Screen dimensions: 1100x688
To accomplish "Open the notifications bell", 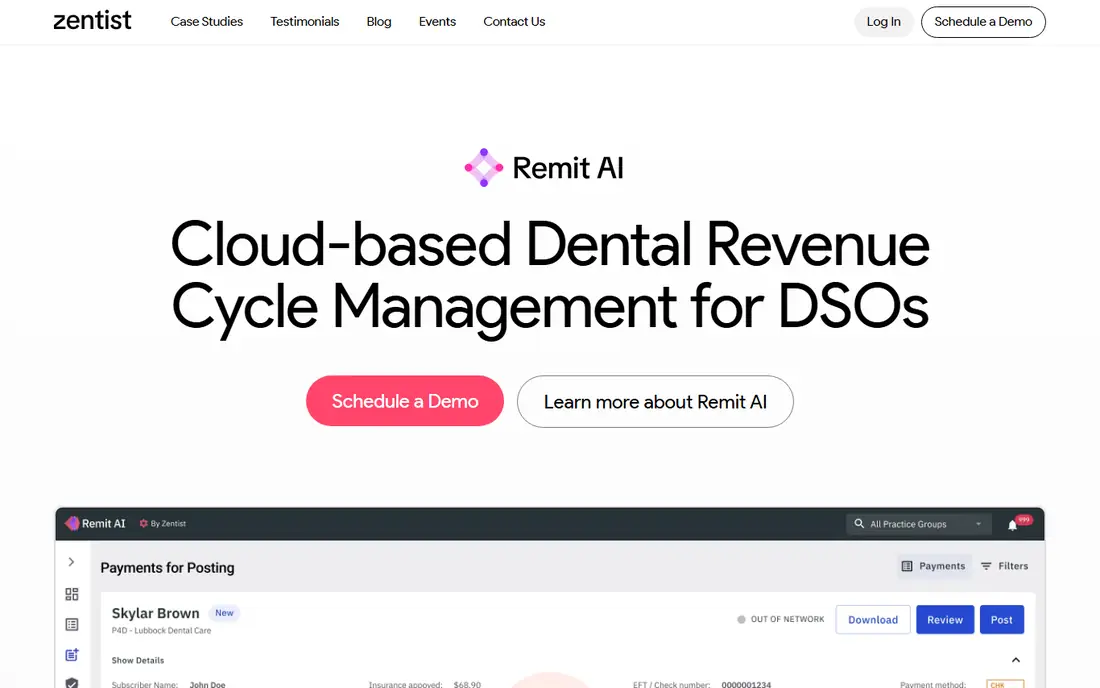I will pos(1012,525).
